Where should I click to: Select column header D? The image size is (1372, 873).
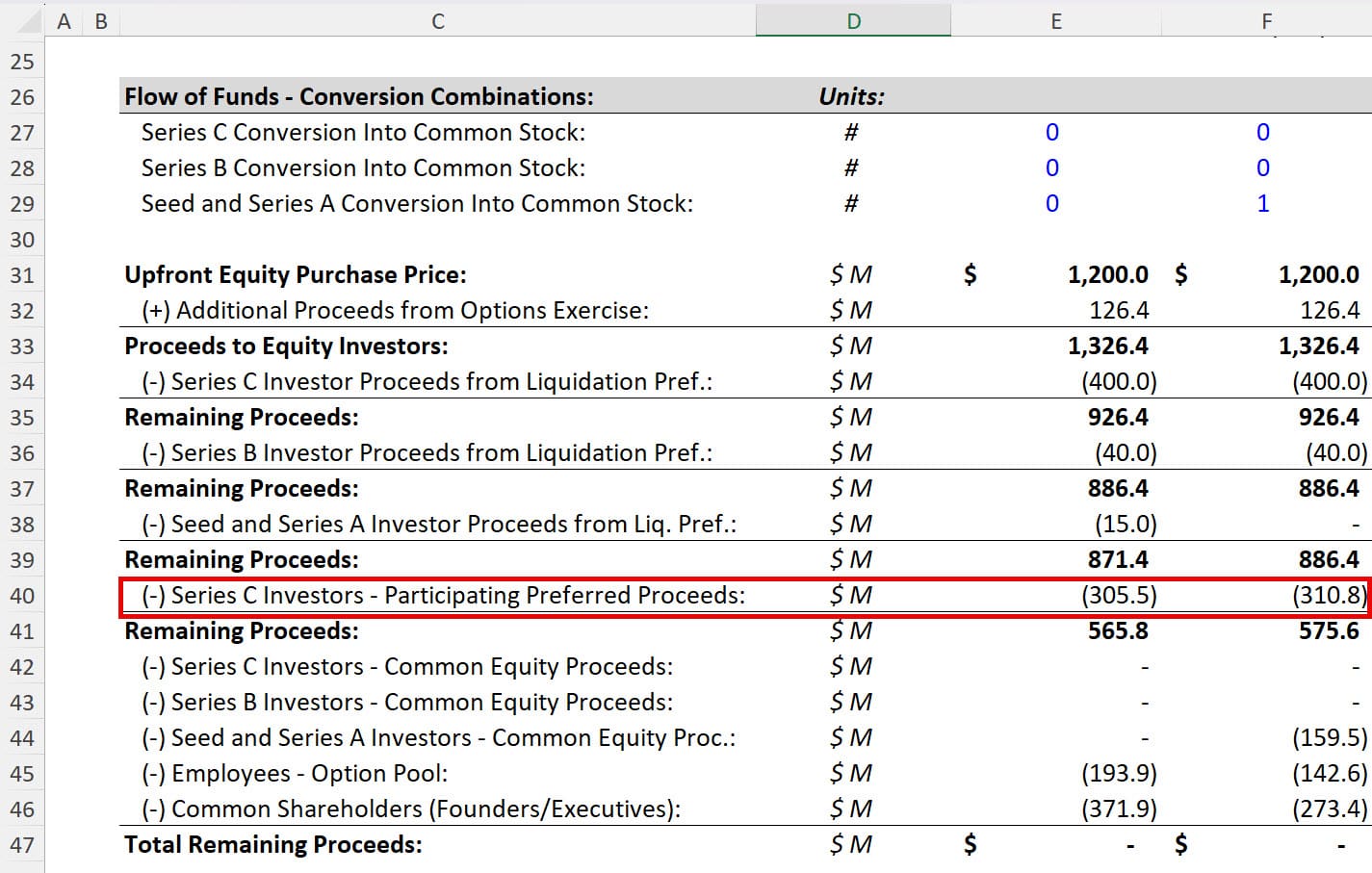coord(853,20)
